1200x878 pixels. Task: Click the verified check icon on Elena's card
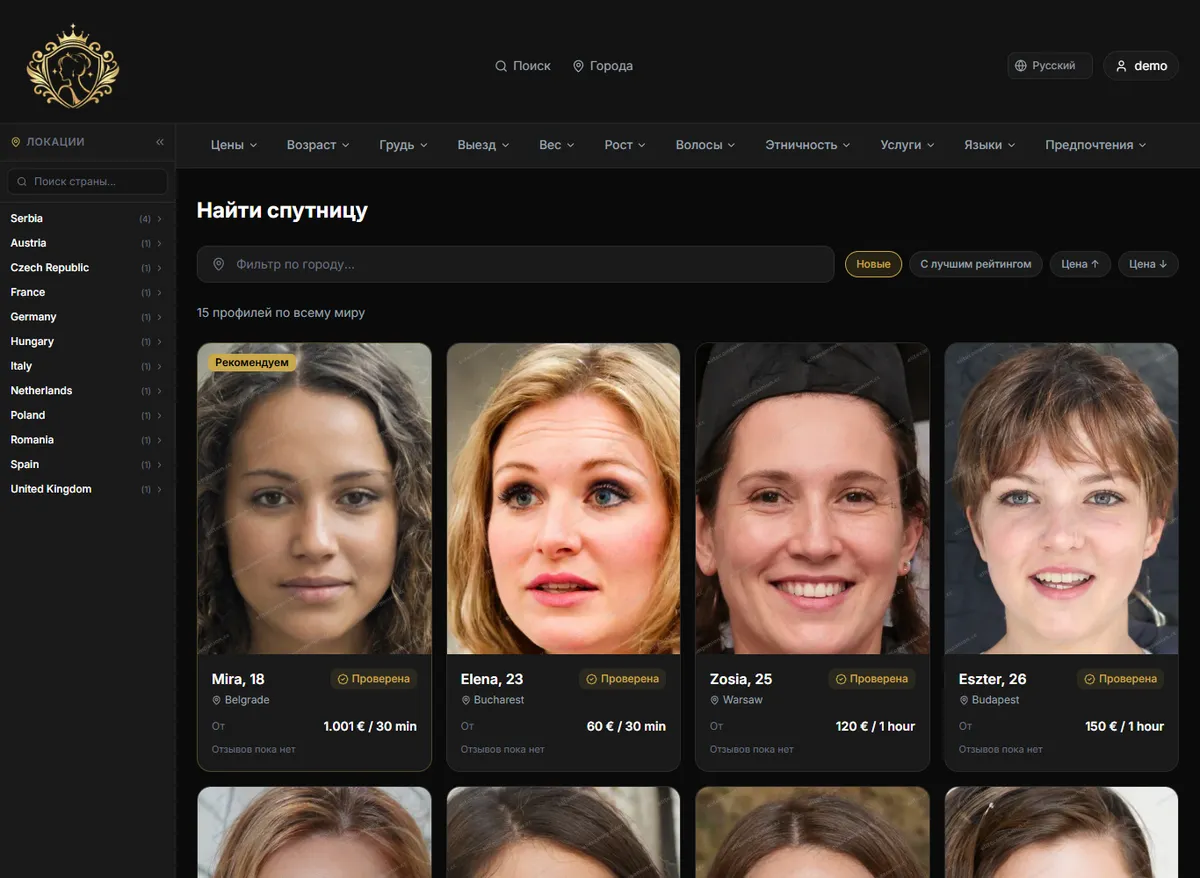coord(591,679)
